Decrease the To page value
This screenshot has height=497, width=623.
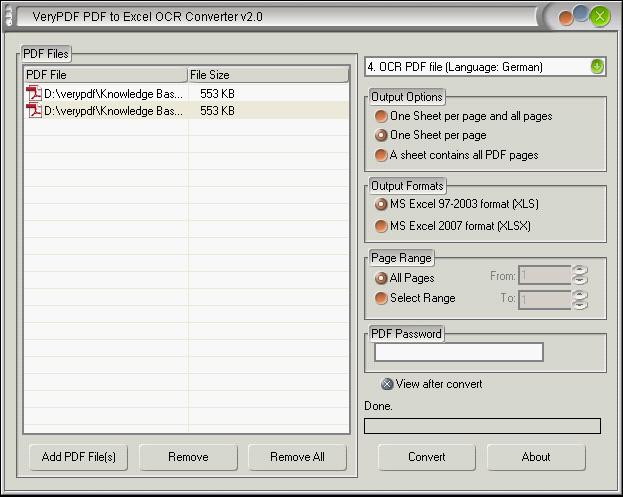click(x=580, y=305)
